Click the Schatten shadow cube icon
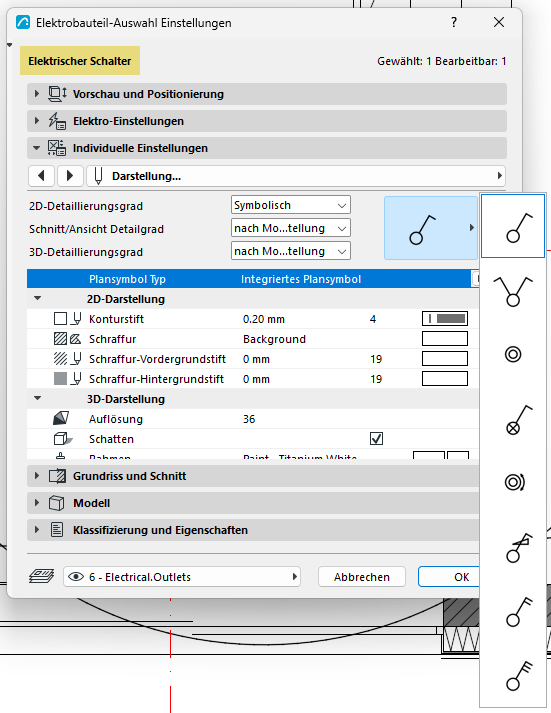551x713 pixels. [63, 439]
